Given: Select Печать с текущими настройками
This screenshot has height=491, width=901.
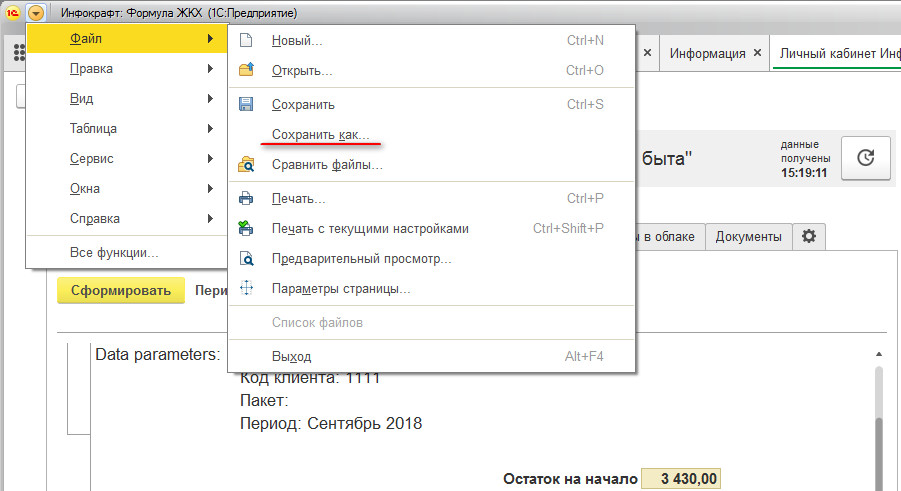Looking at the screenshot, I should tap(432, 228).
